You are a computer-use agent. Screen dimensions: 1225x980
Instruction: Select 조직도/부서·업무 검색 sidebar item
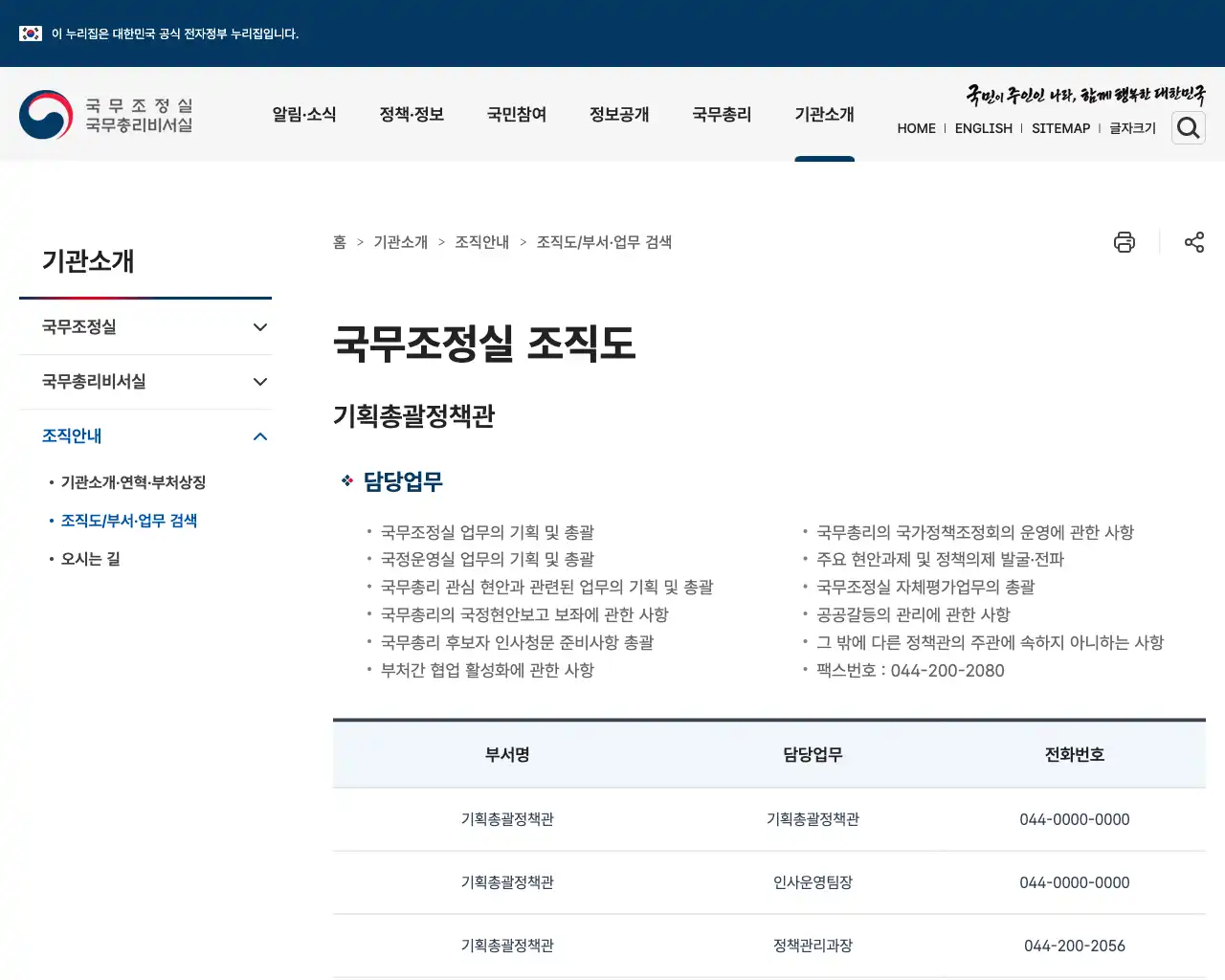tap(129, 521)
